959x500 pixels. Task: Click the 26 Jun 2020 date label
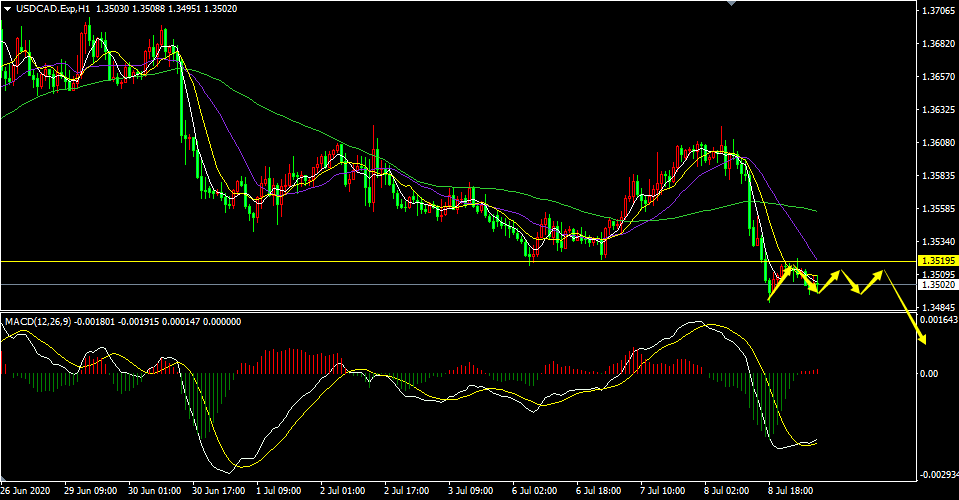coord(25,491)
